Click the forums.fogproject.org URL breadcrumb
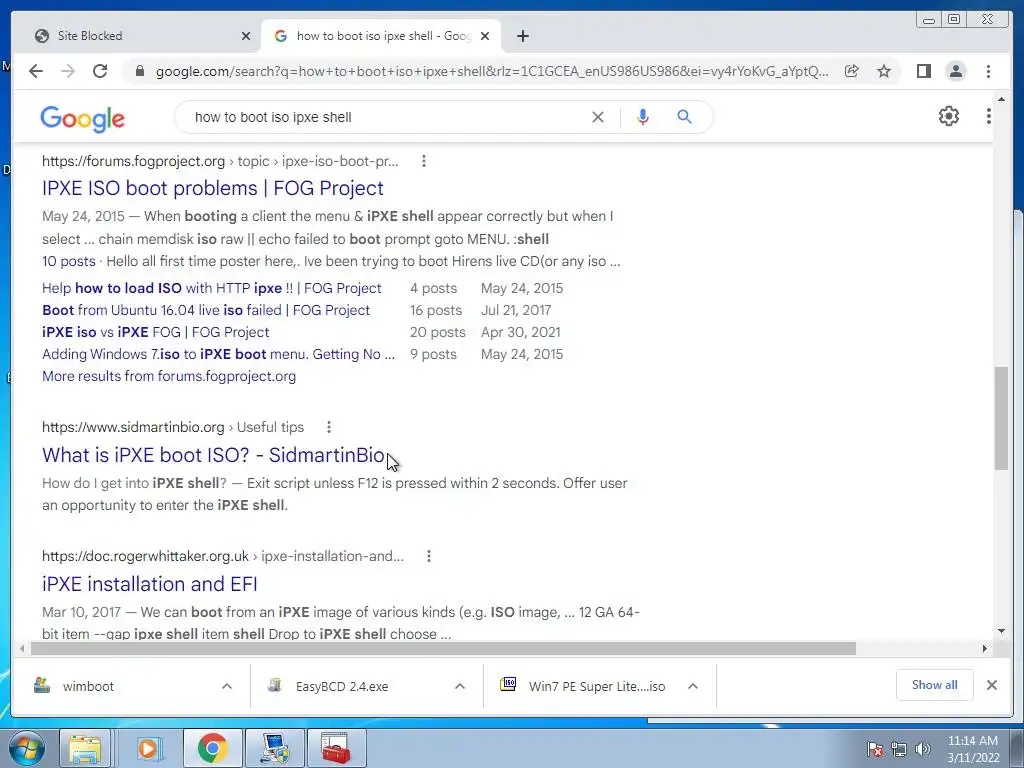 coord(219,161)
